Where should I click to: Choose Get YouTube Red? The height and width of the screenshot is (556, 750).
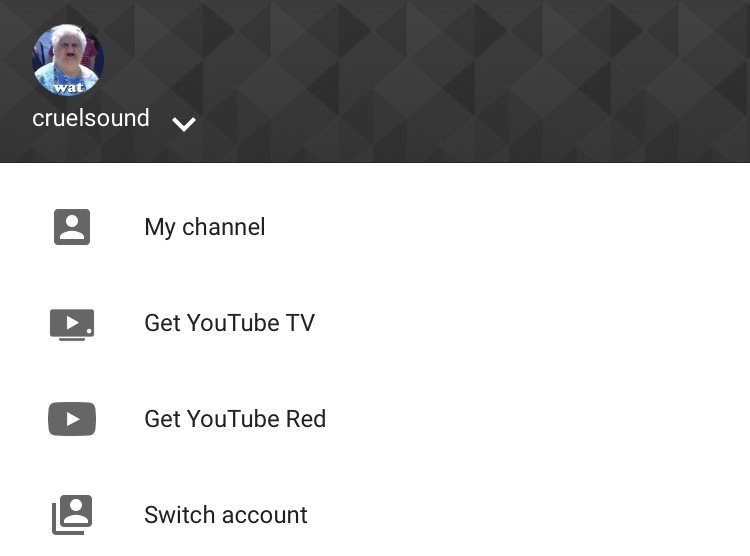[235, 419]
